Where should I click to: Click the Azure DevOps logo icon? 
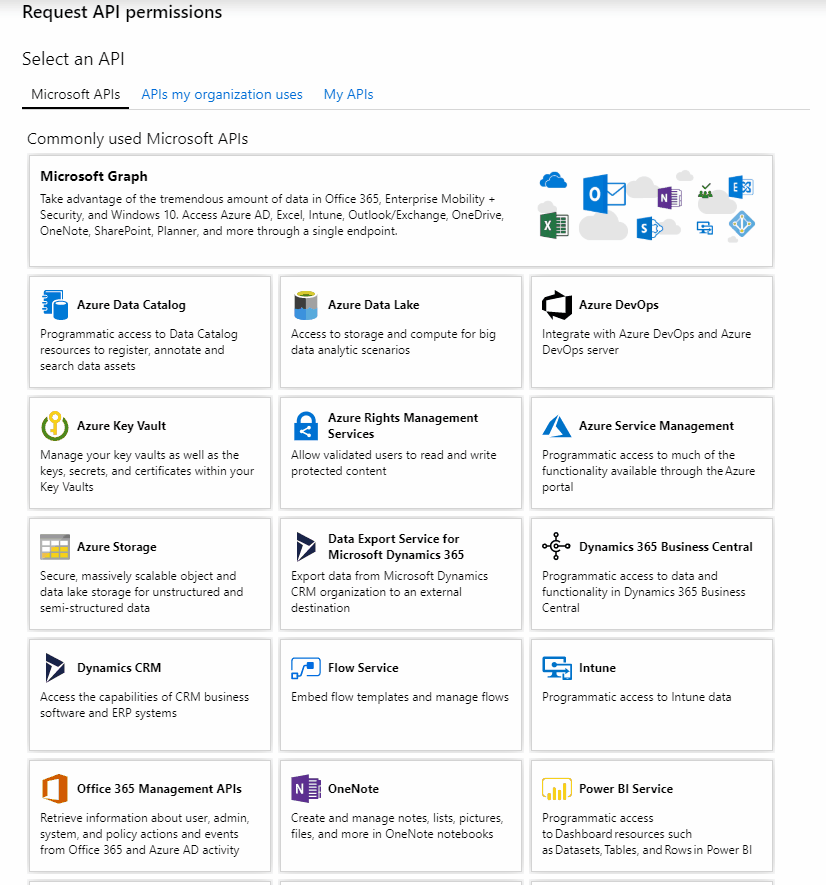pyautogui.click(x=557, y=305)
